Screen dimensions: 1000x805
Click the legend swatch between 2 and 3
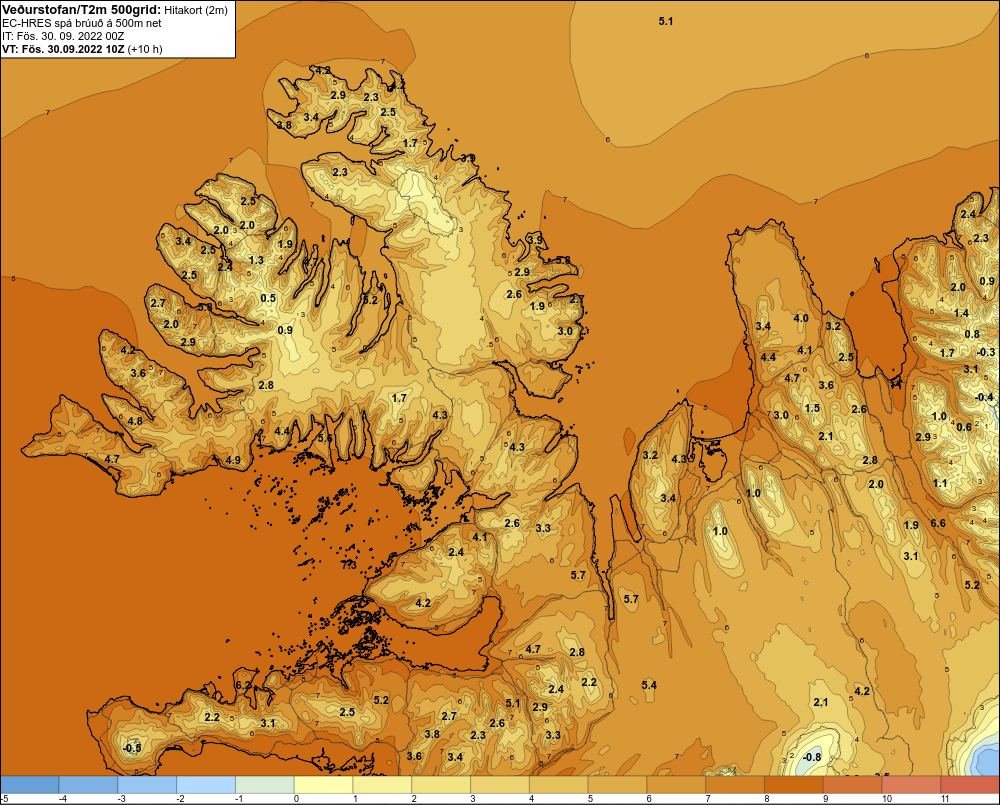pyautogui.click(x=441, y=785)
